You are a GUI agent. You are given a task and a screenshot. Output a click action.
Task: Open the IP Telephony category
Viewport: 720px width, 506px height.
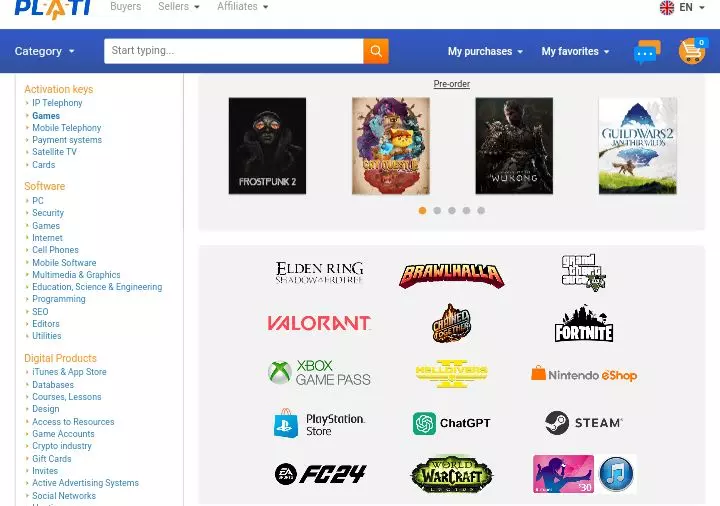pos(57,103)
